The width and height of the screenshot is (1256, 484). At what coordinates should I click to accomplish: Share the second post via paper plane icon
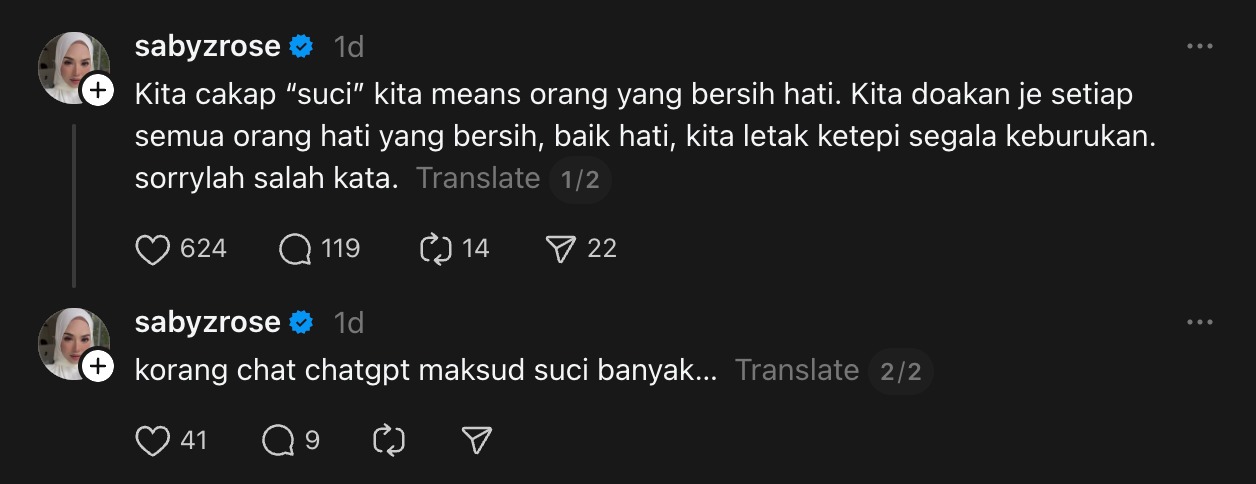[478, 440]
